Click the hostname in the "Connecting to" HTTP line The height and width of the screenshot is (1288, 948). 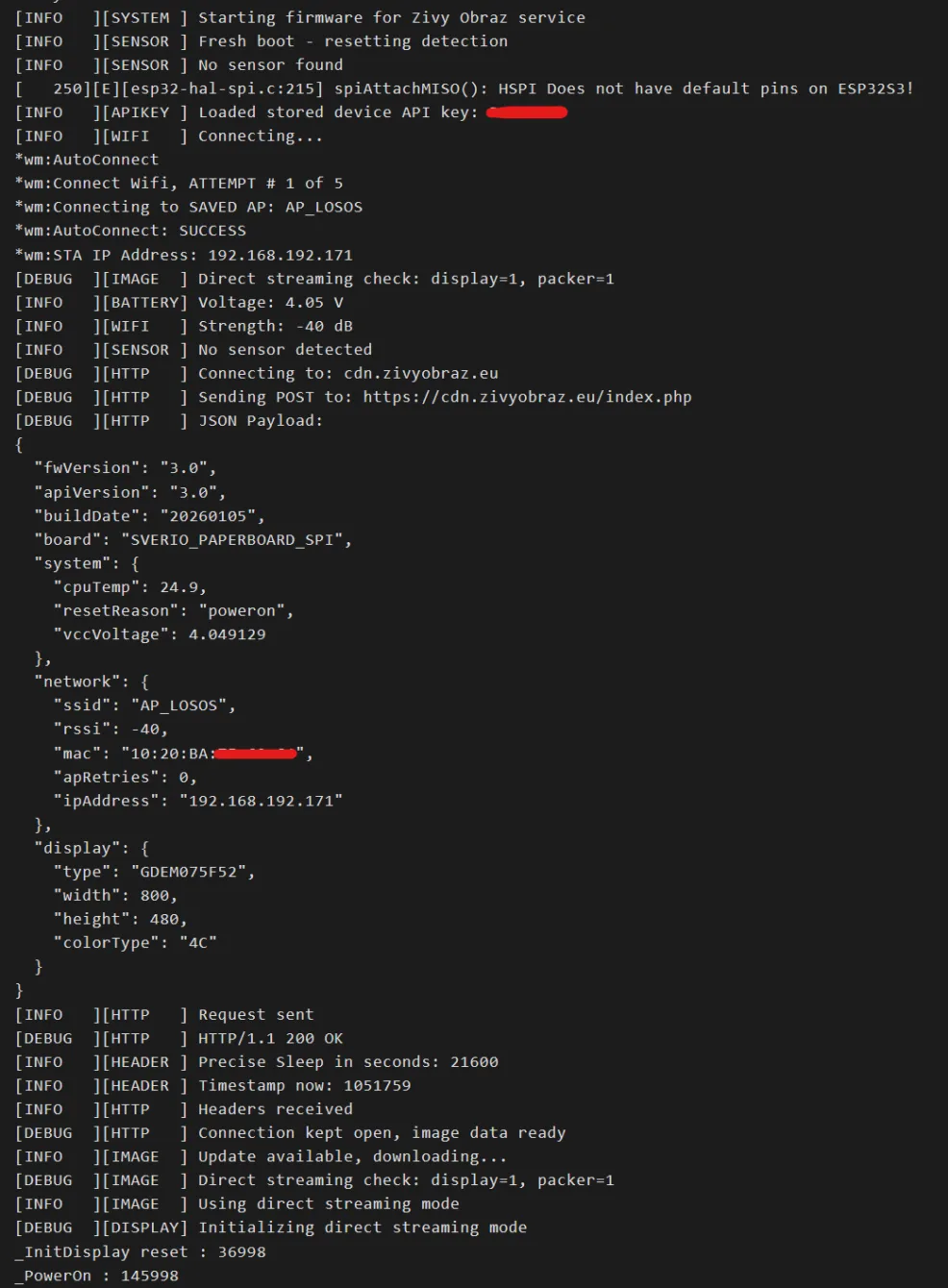[421, 373]
